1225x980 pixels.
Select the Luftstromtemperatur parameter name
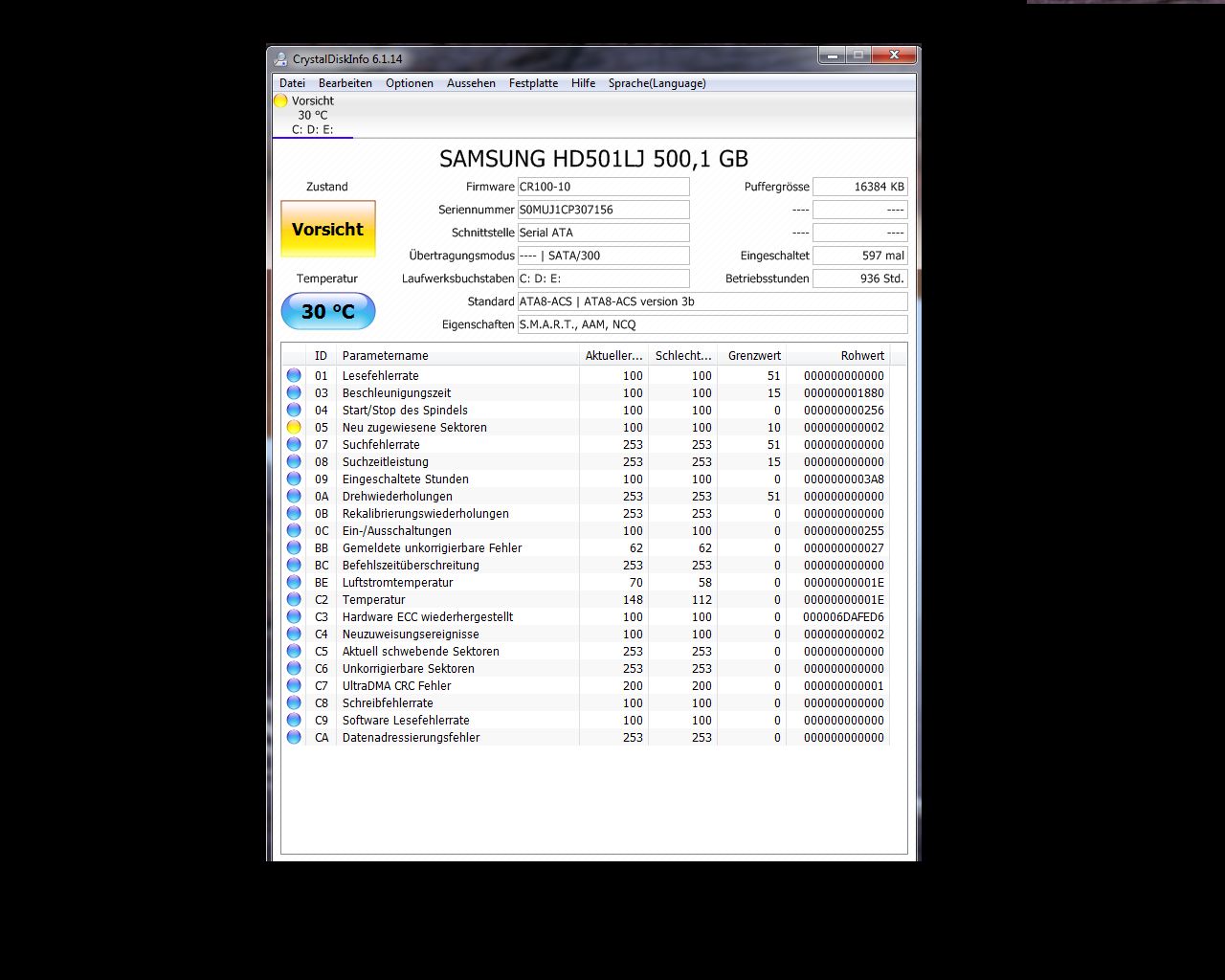click(397, 582)
